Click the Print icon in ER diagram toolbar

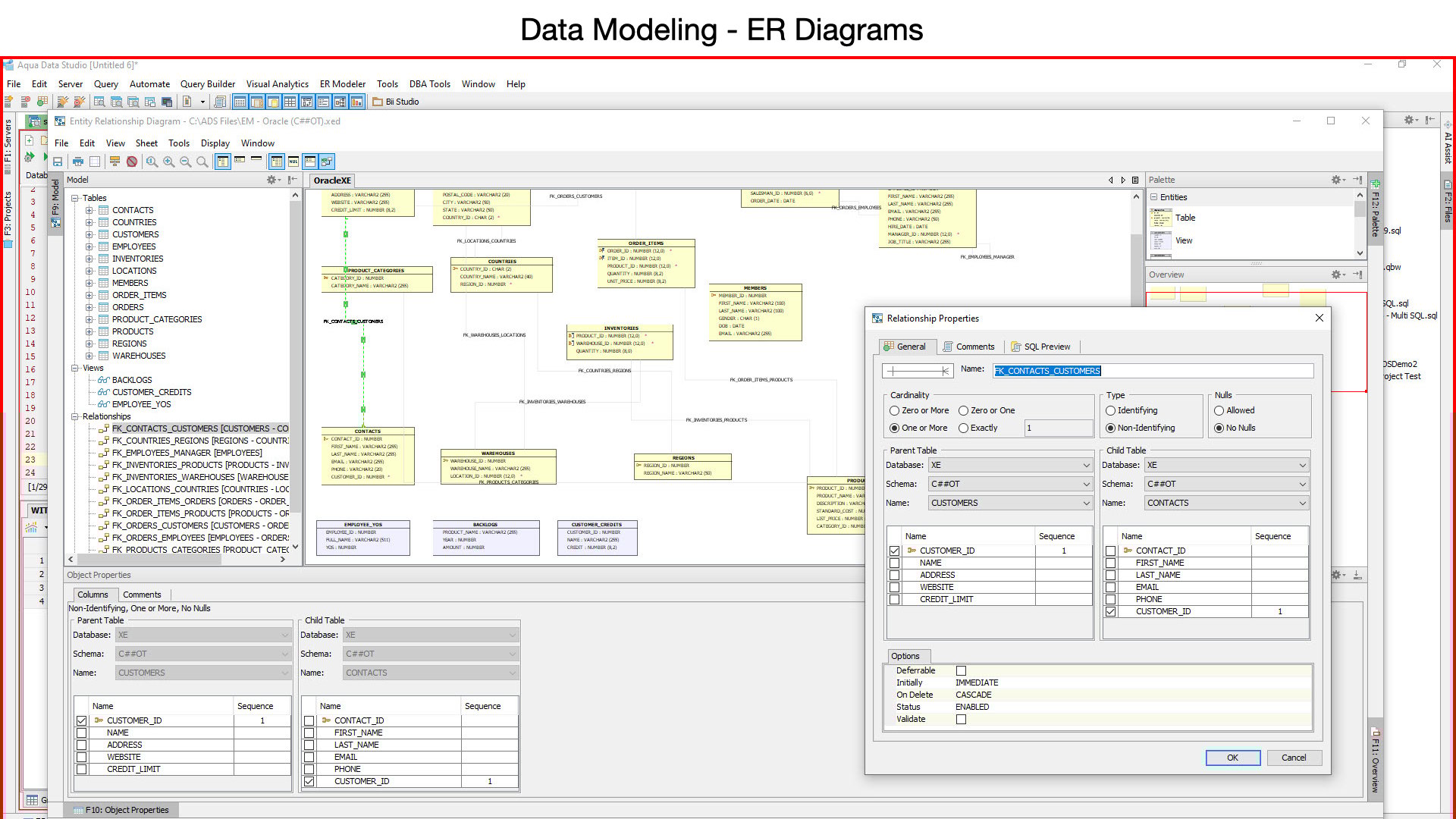(x=77, y=162)
